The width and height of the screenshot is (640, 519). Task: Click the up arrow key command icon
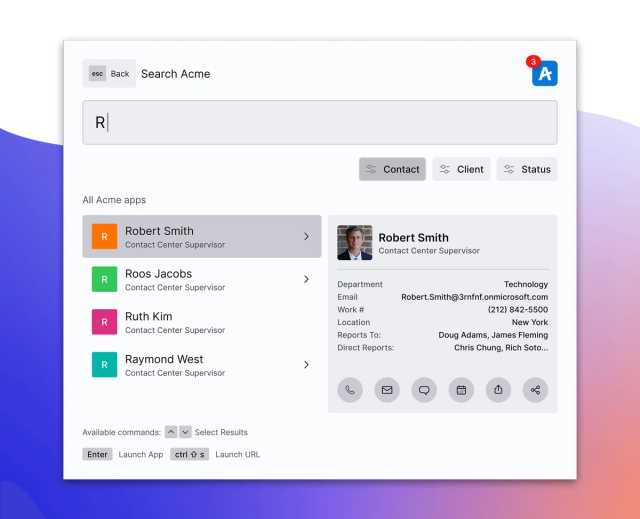[171, 432]
